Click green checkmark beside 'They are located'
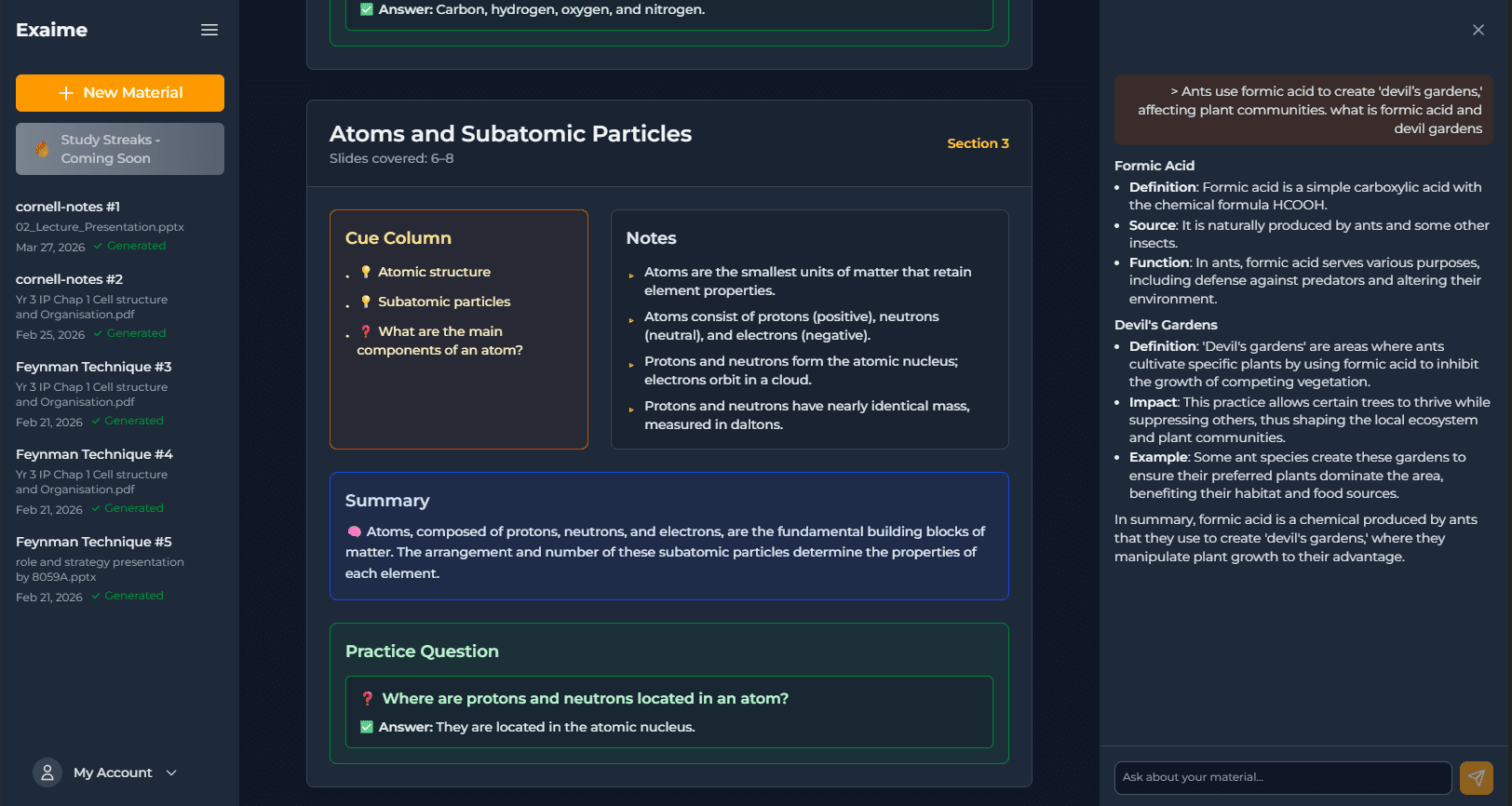 pyautogui.click(x=367, y=727)
